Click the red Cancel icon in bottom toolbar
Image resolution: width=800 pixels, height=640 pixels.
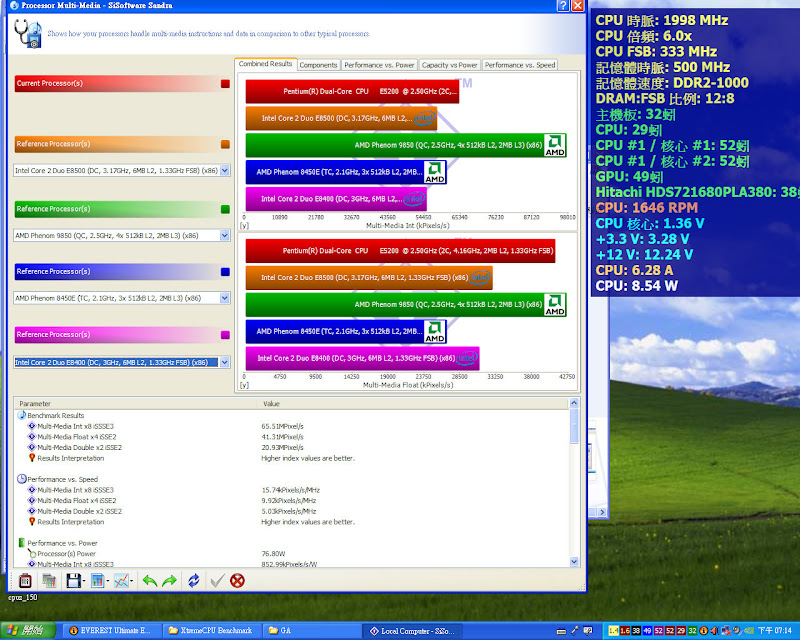click(x=237, y=581)
